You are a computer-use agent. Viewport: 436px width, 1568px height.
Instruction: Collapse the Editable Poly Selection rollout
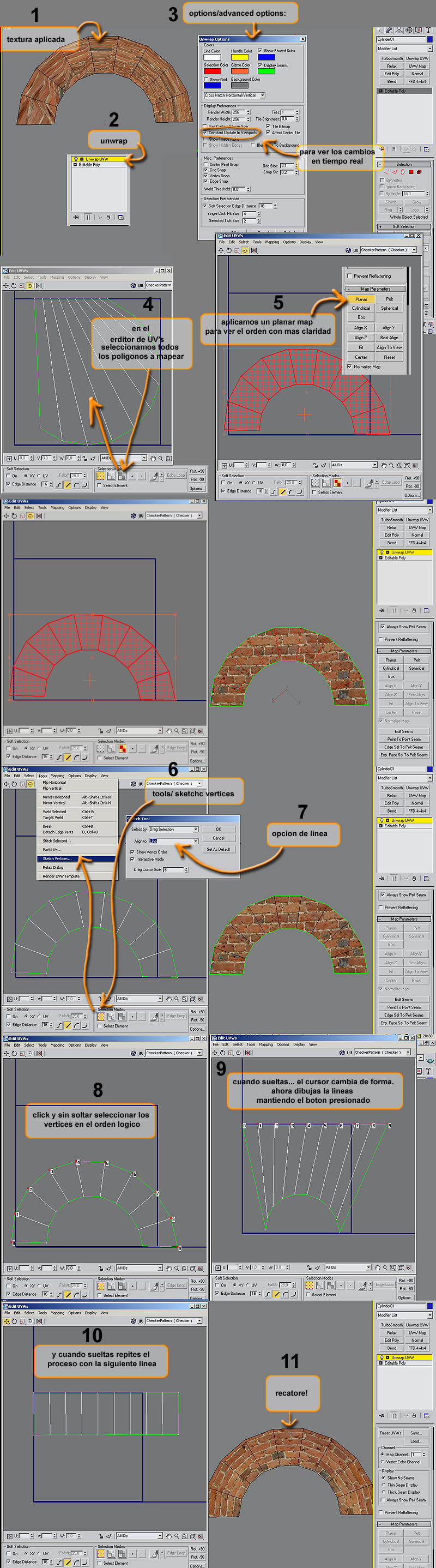(404, 164)
